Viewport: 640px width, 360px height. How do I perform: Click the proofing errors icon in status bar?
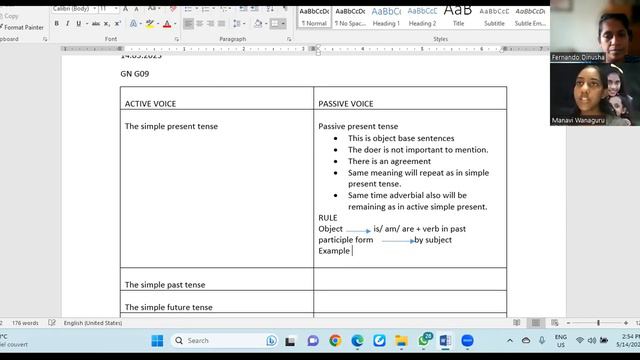(52, 323)
